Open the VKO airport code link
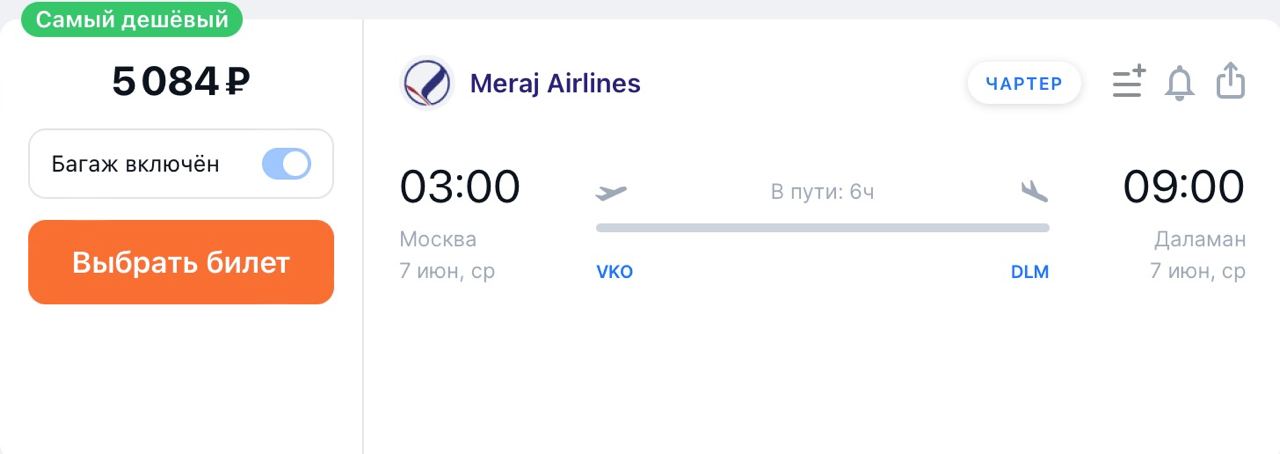 (614, 272)
